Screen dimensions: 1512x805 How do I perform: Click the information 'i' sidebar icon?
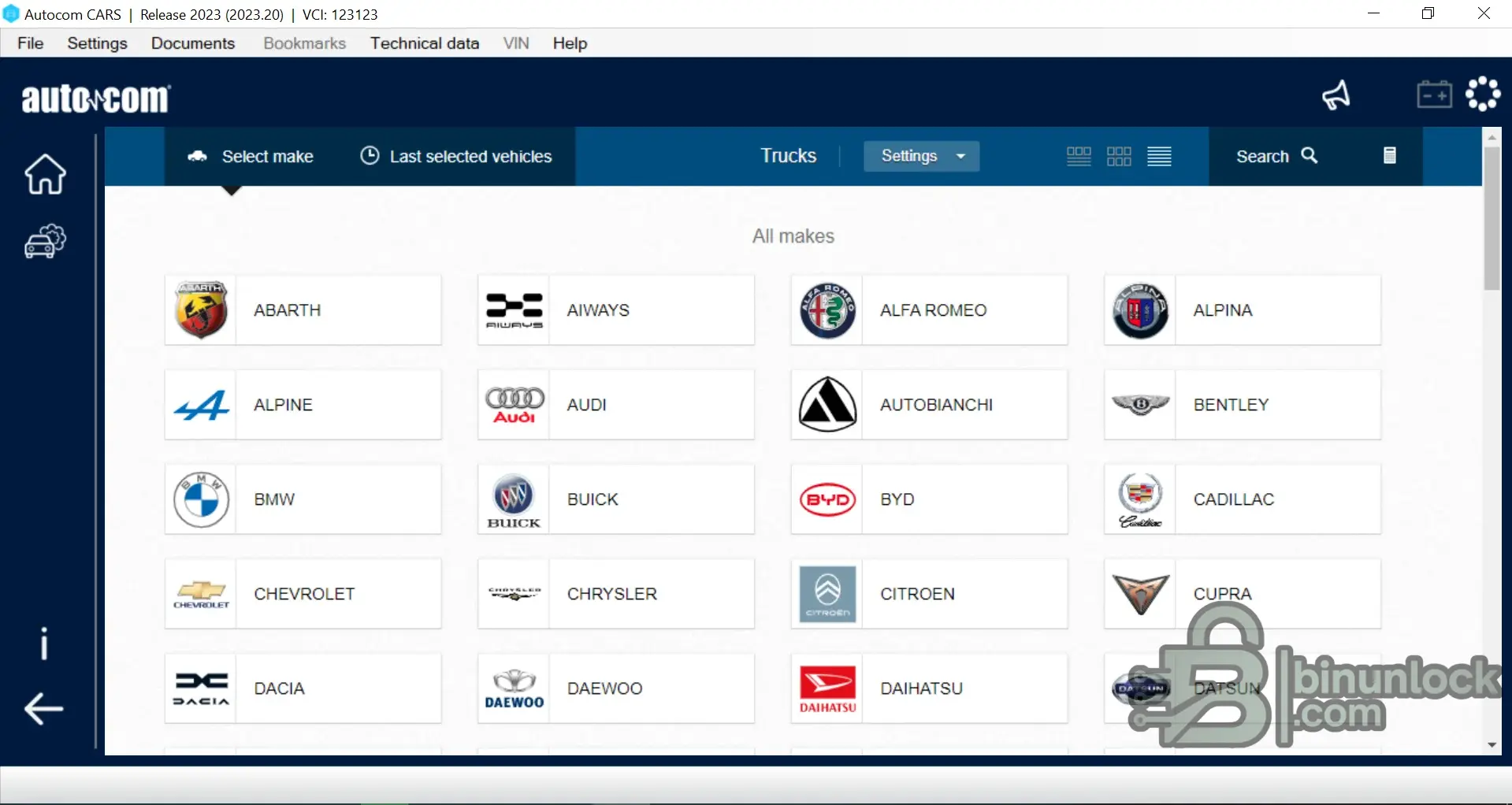[44, 644]
